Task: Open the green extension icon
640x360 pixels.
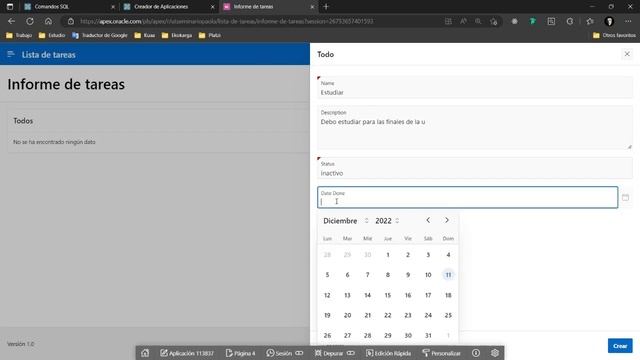Action: pos(532,21)
